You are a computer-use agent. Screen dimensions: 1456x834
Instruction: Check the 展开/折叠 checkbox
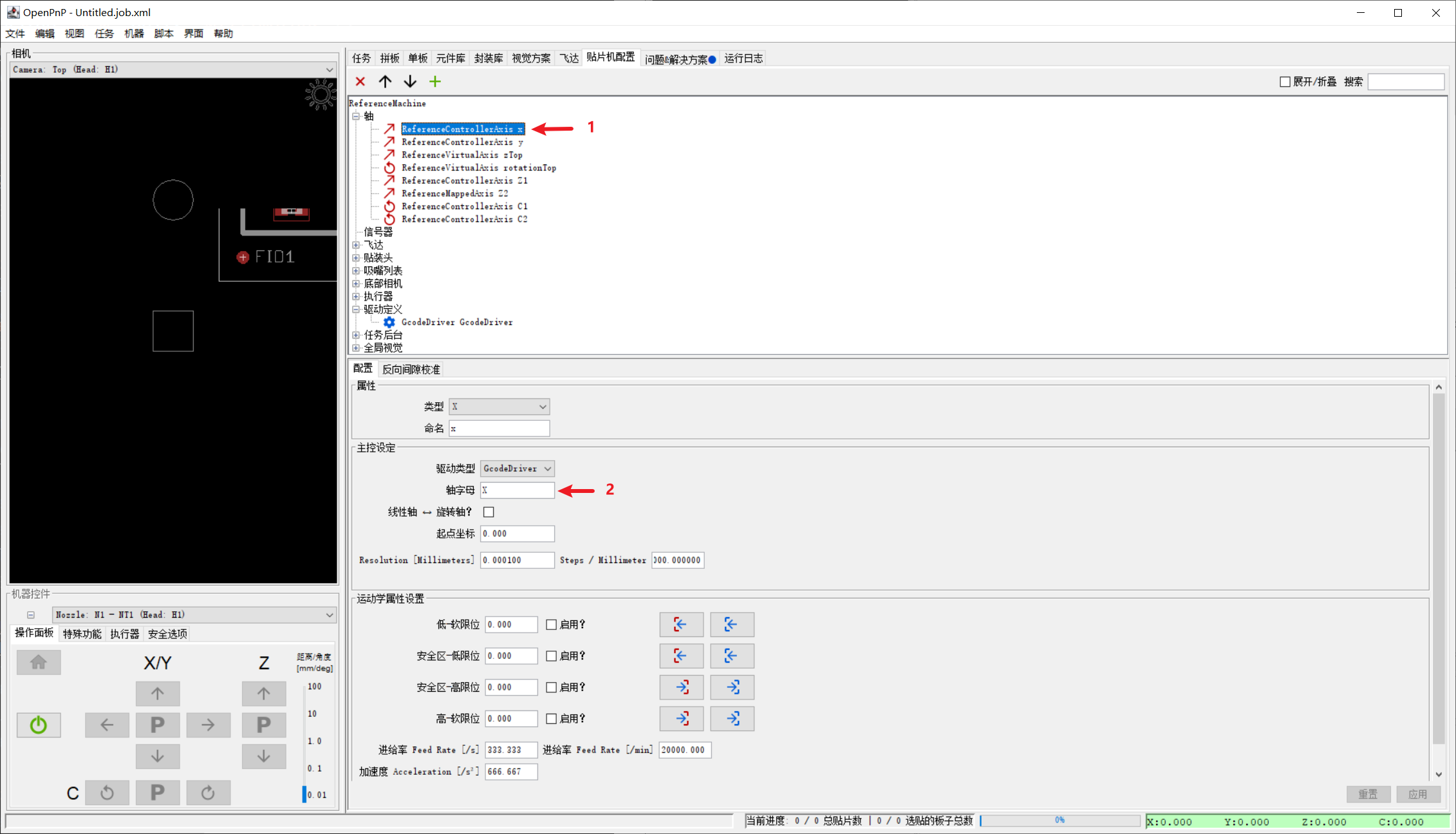click(x=1285, y=82)
